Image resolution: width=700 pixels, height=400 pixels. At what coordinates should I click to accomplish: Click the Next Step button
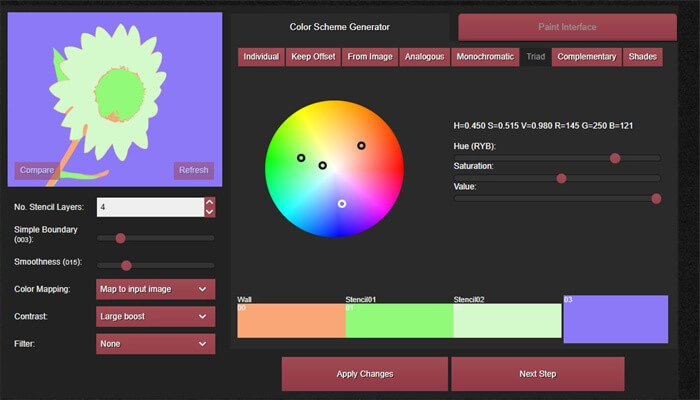click(x=537, y=374)
